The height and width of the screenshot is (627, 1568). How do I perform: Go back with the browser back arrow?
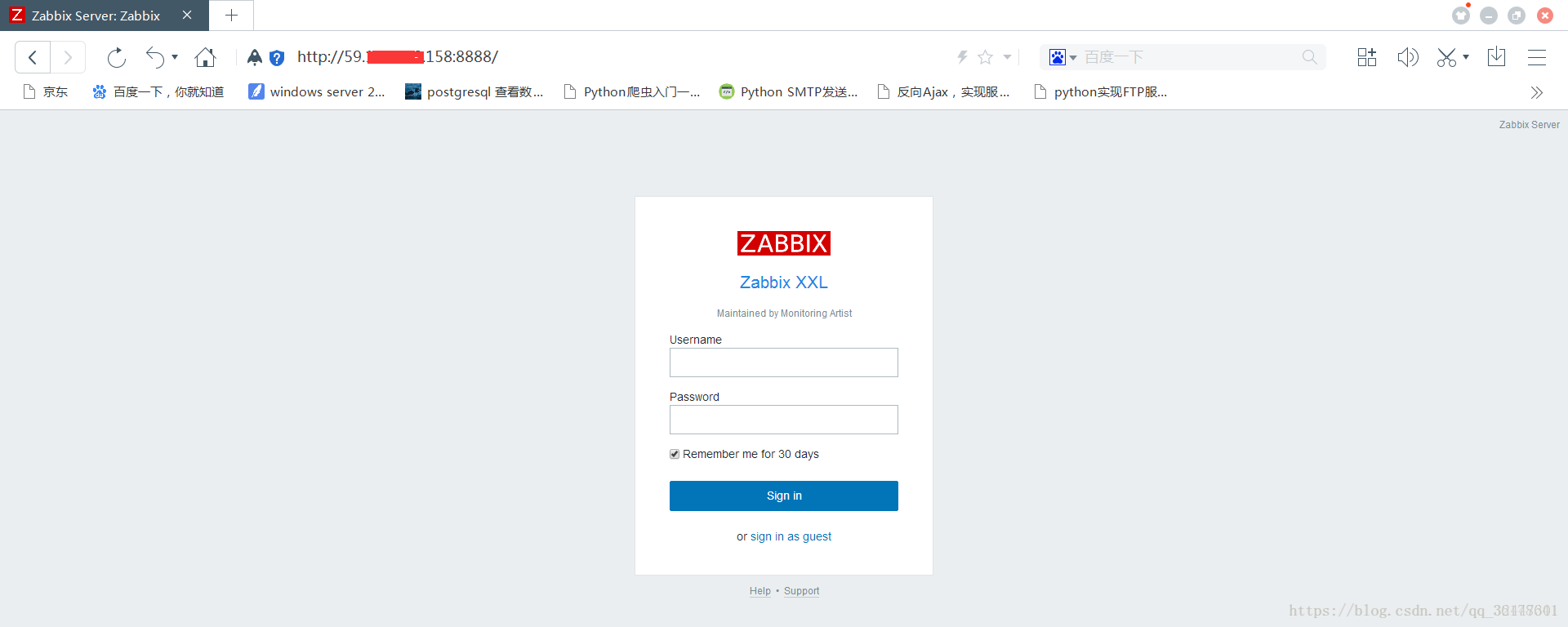33,57
